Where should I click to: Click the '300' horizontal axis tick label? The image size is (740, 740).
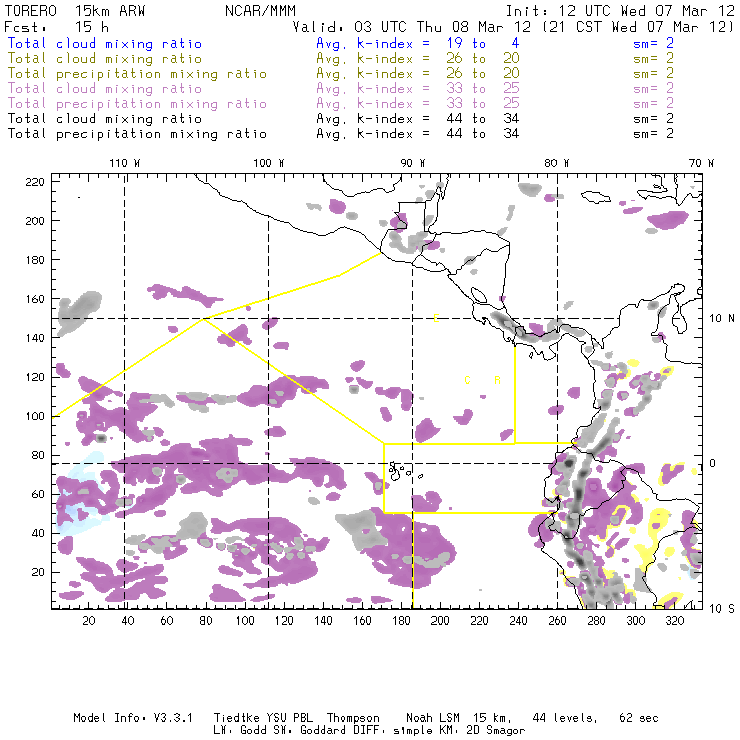(x=636, y=621)
